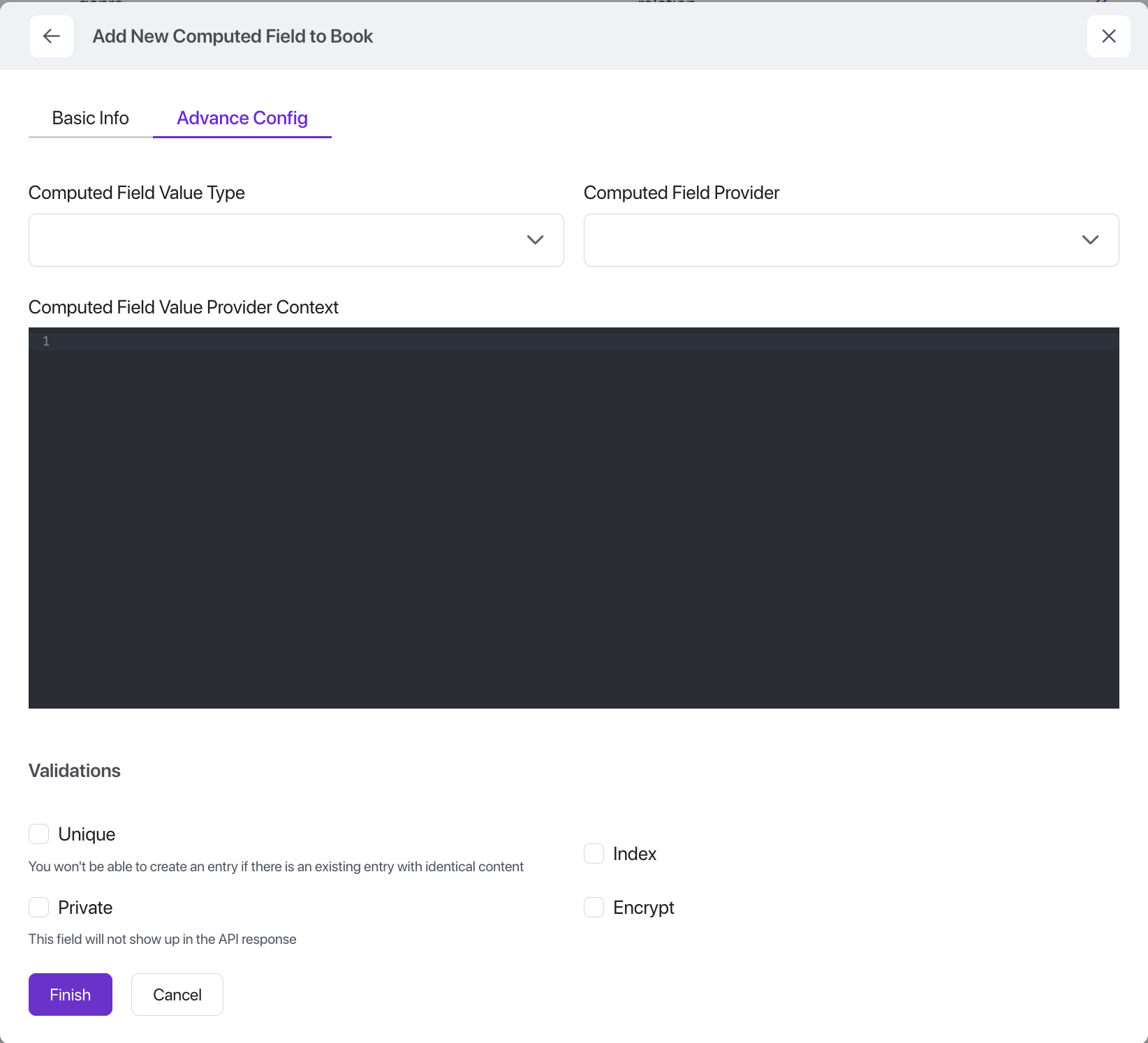Click line number 1 in the editor gutter
This screenshot has width=1148, height=1043.
(46, 341)
